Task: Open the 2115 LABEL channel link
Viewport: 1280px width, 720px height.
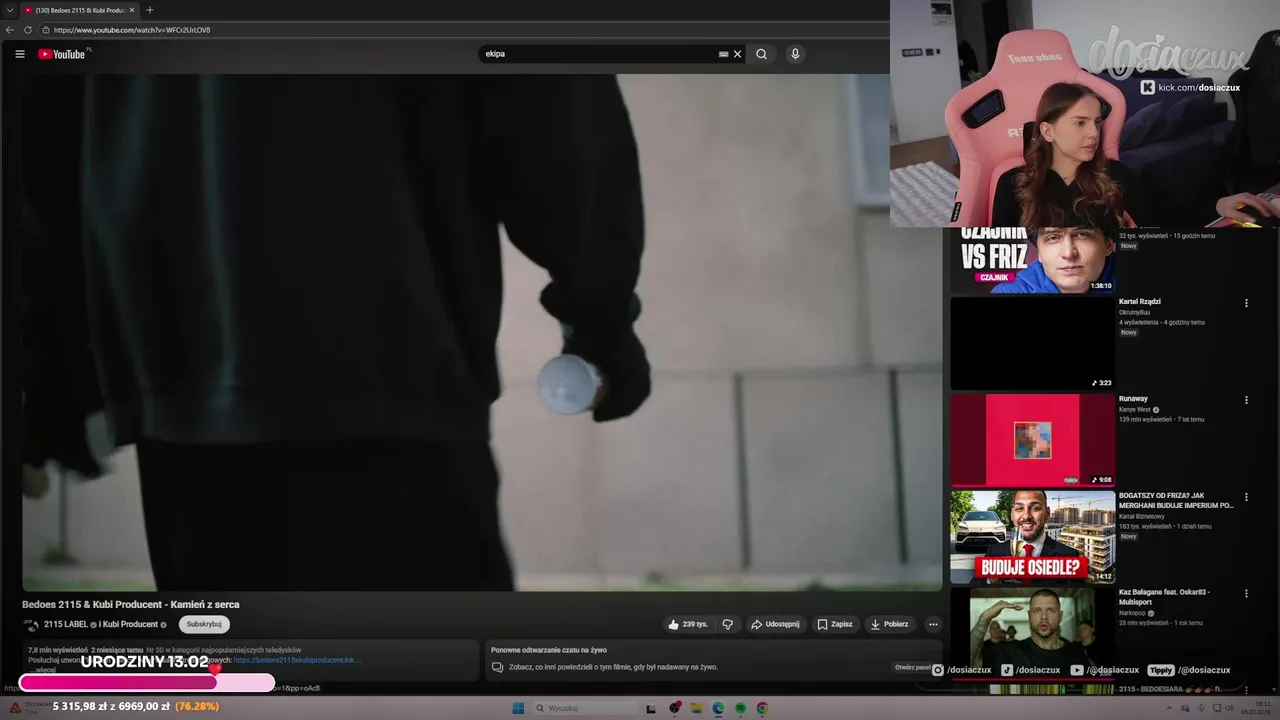Action: click(66, 624)
